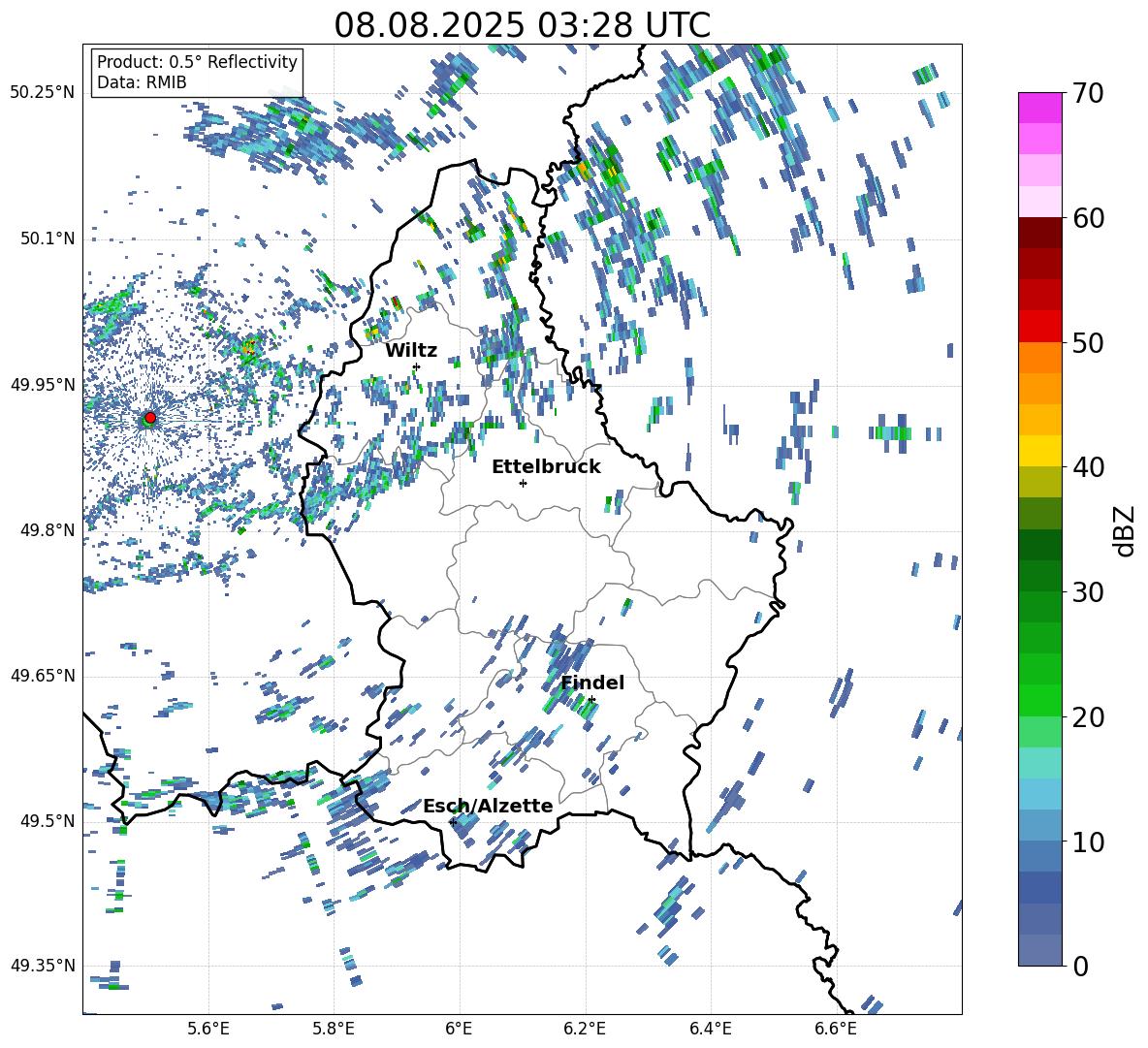Click the orange colorbar segment below 50
This screenshot has height=1048, width=1148.
(x=1040, y=358)
